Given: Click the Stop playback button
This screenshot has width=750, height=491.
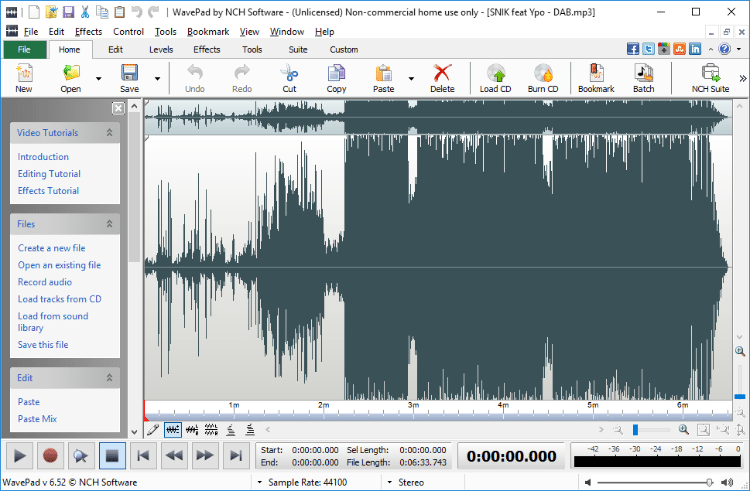Looking at the screenshot, I should point(112,456).
